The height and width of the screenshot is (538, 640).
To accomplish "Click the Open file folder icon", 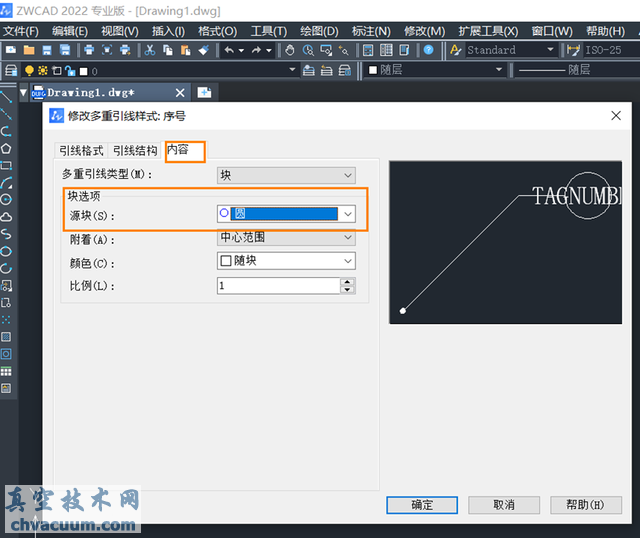I will click(x=28, y=50).
